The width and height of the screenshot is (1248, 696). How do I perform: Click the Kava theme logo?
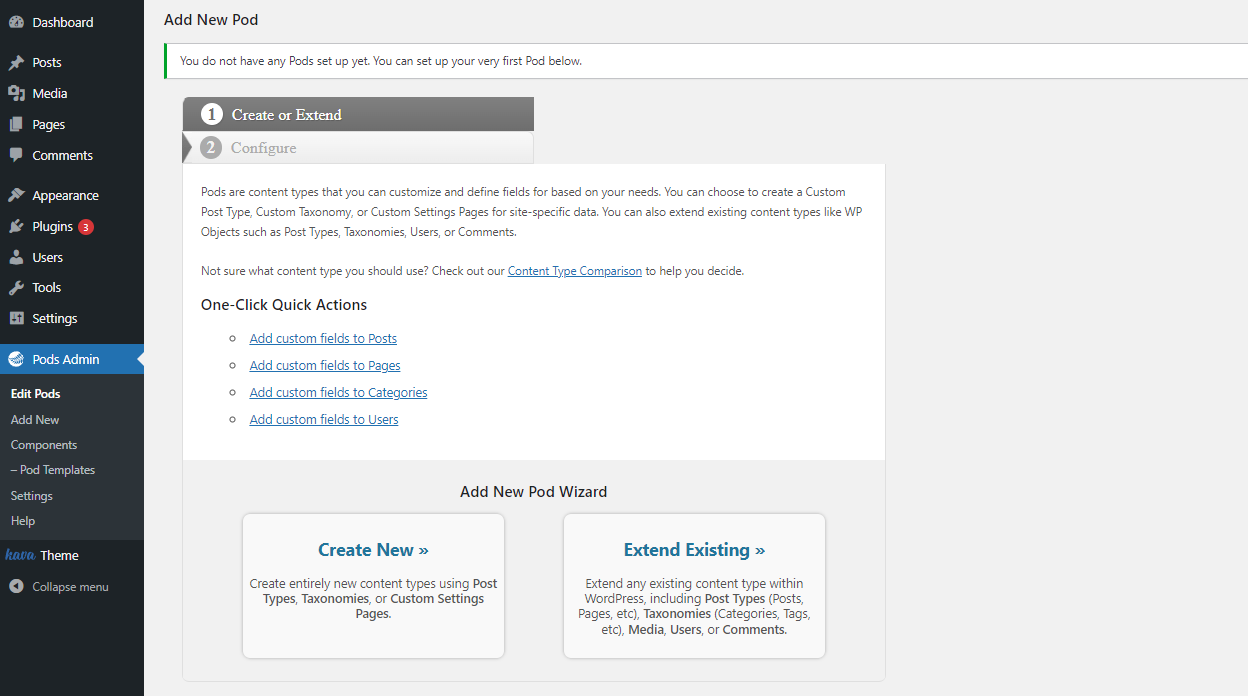pos(20,555)
